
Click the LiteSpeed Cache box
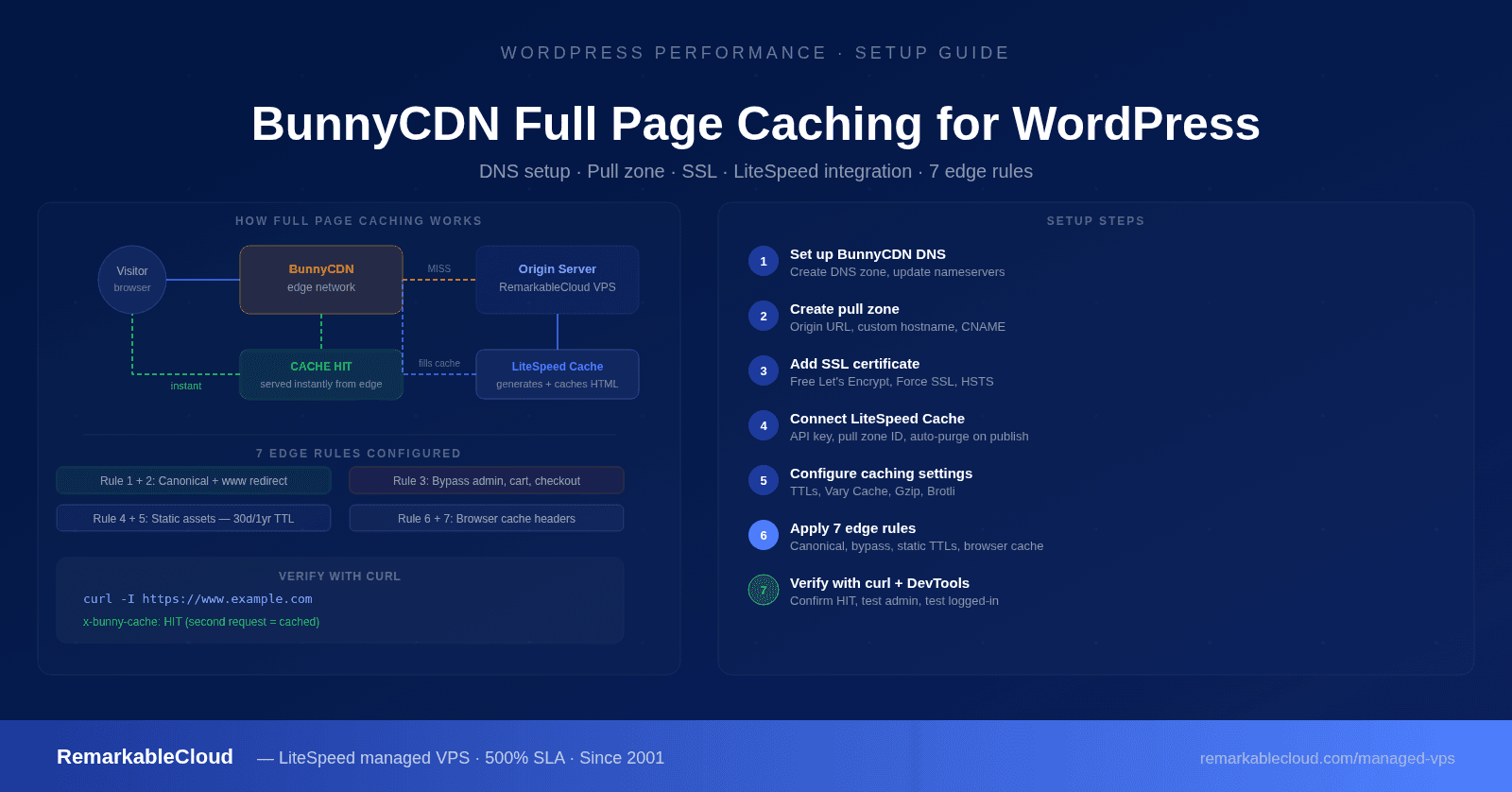pyautogui.click(x=558, y=374)
